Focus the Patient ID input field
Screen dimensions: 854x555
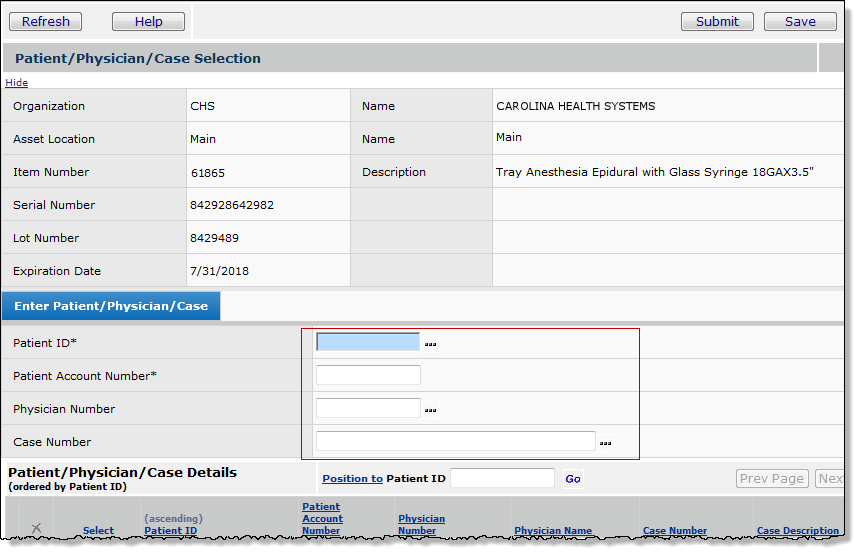(367, 342)
